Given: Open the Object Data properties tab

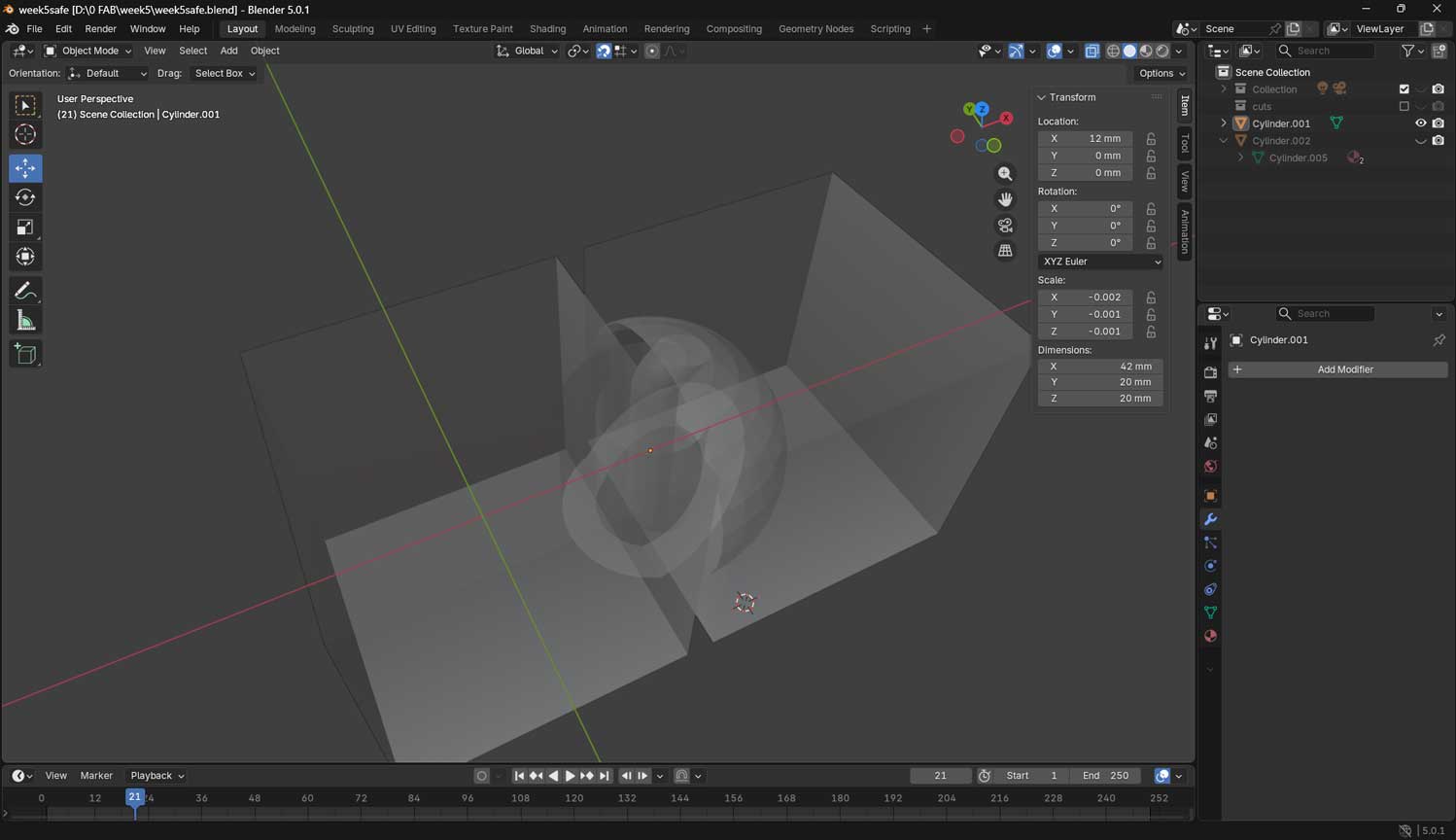Looking at the screenshot, I should [1210, 612].
